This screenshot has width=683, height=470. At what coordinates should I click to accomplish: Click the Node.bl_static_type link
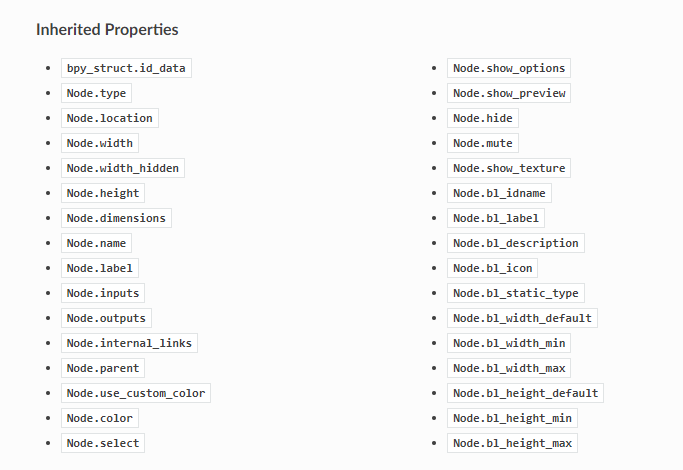click(x=515, y=293)
